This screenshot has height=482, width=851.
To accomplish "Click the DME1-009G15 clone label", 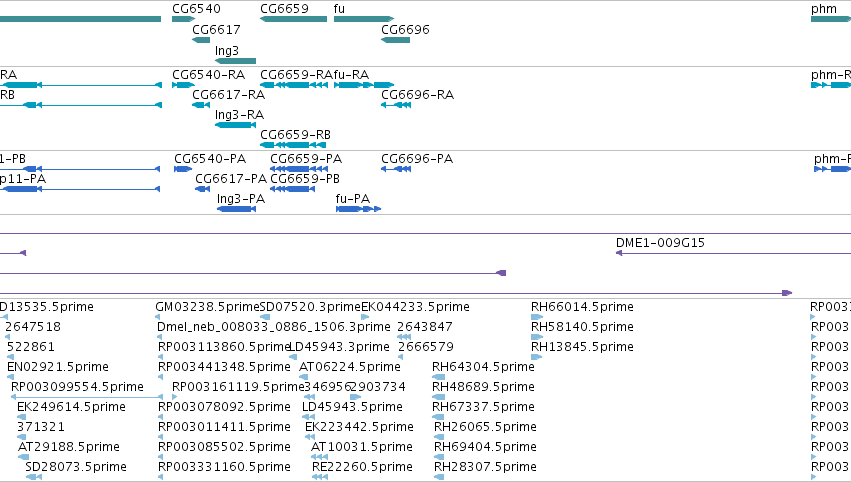I will pos(660,243).
